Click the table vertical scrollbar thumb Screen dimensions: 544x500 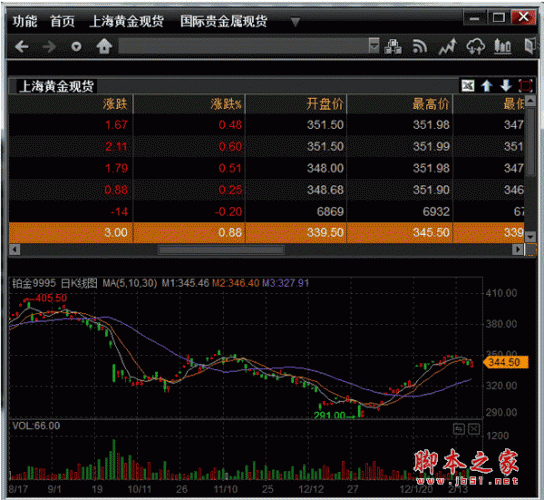click(x=530, y=142)
